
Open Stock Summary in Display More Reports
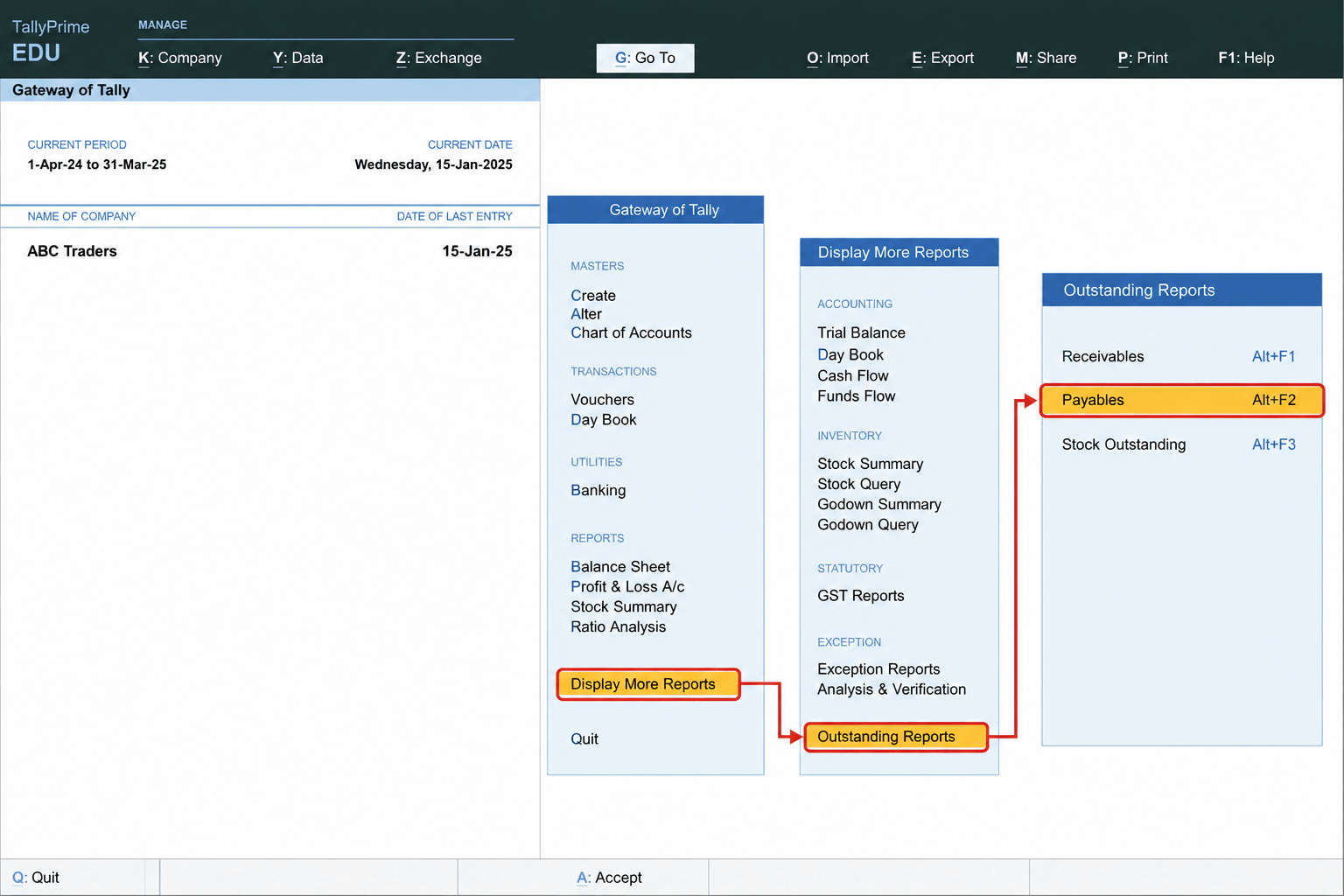tap(871, 464)
